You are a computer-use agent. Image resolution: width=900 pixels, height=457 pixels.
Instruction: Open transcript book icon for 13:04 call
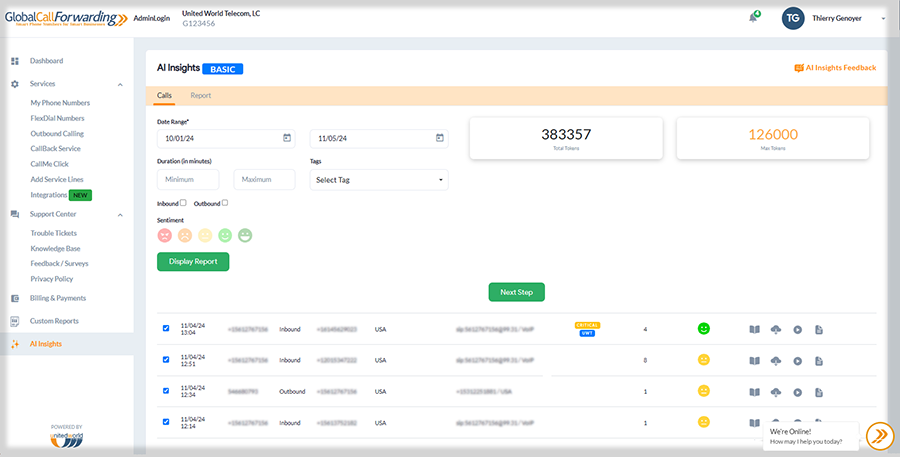pos(754,330)
